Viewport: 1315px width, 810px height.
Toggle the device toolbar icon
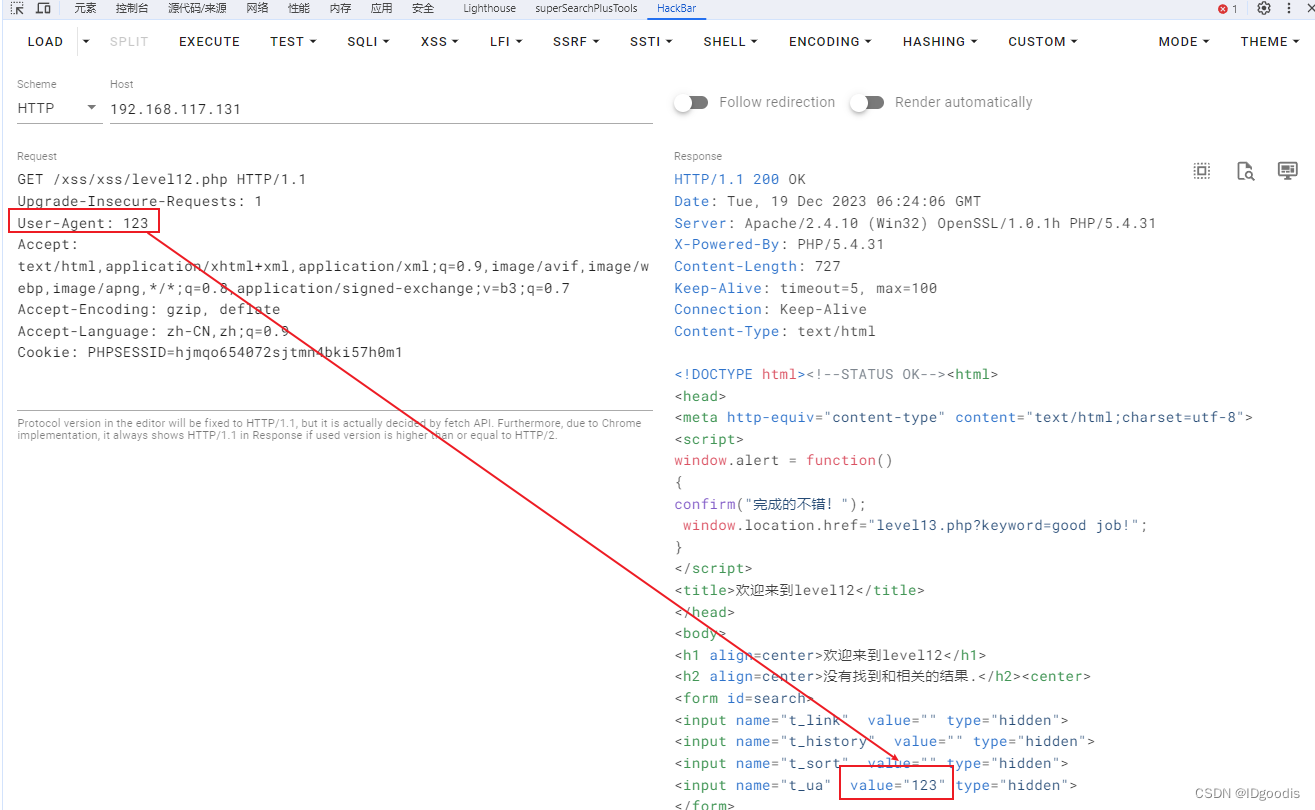[43, 8]
